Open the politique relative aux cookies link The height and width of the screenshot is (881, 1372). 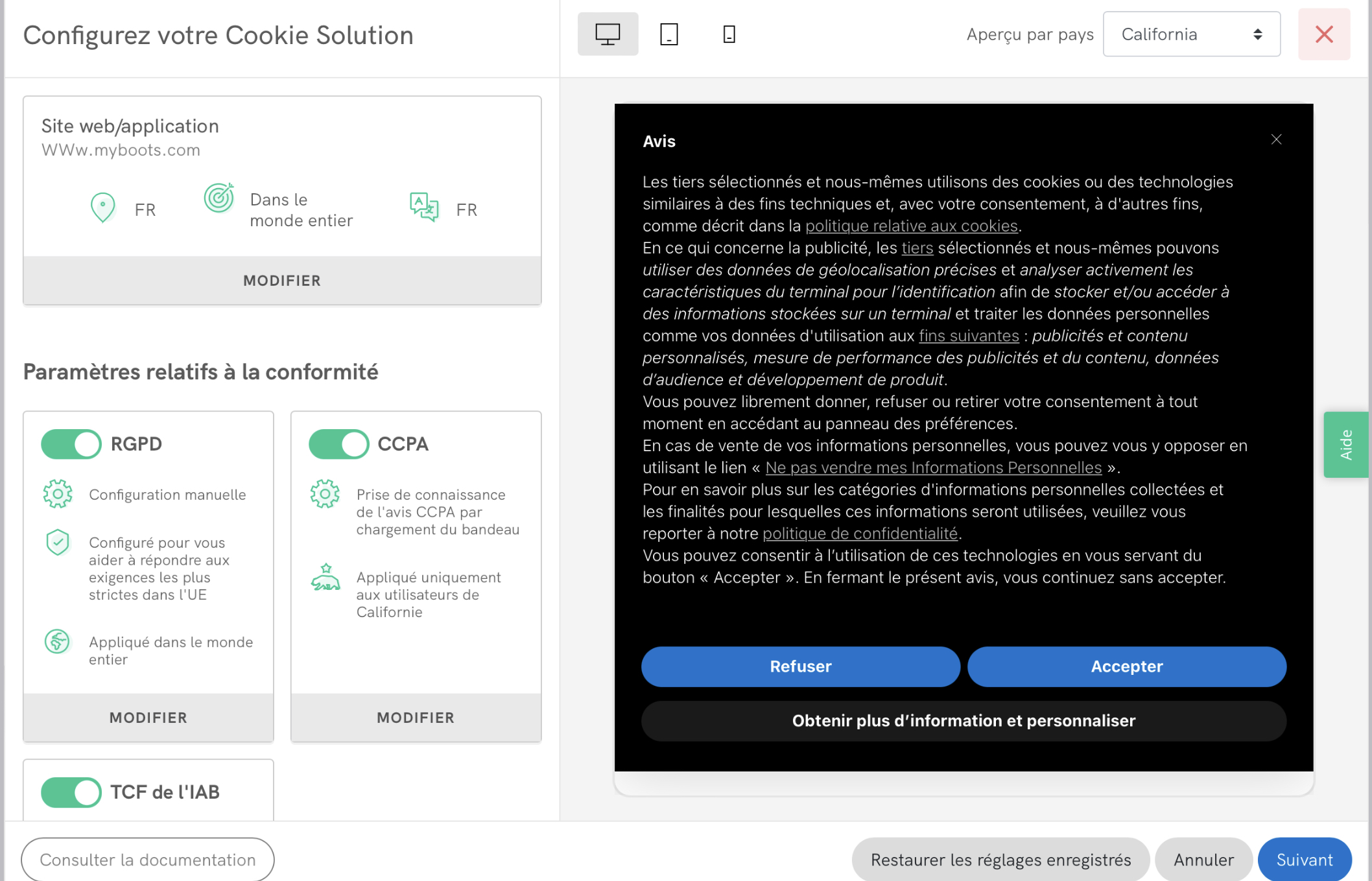pos(911,226)
